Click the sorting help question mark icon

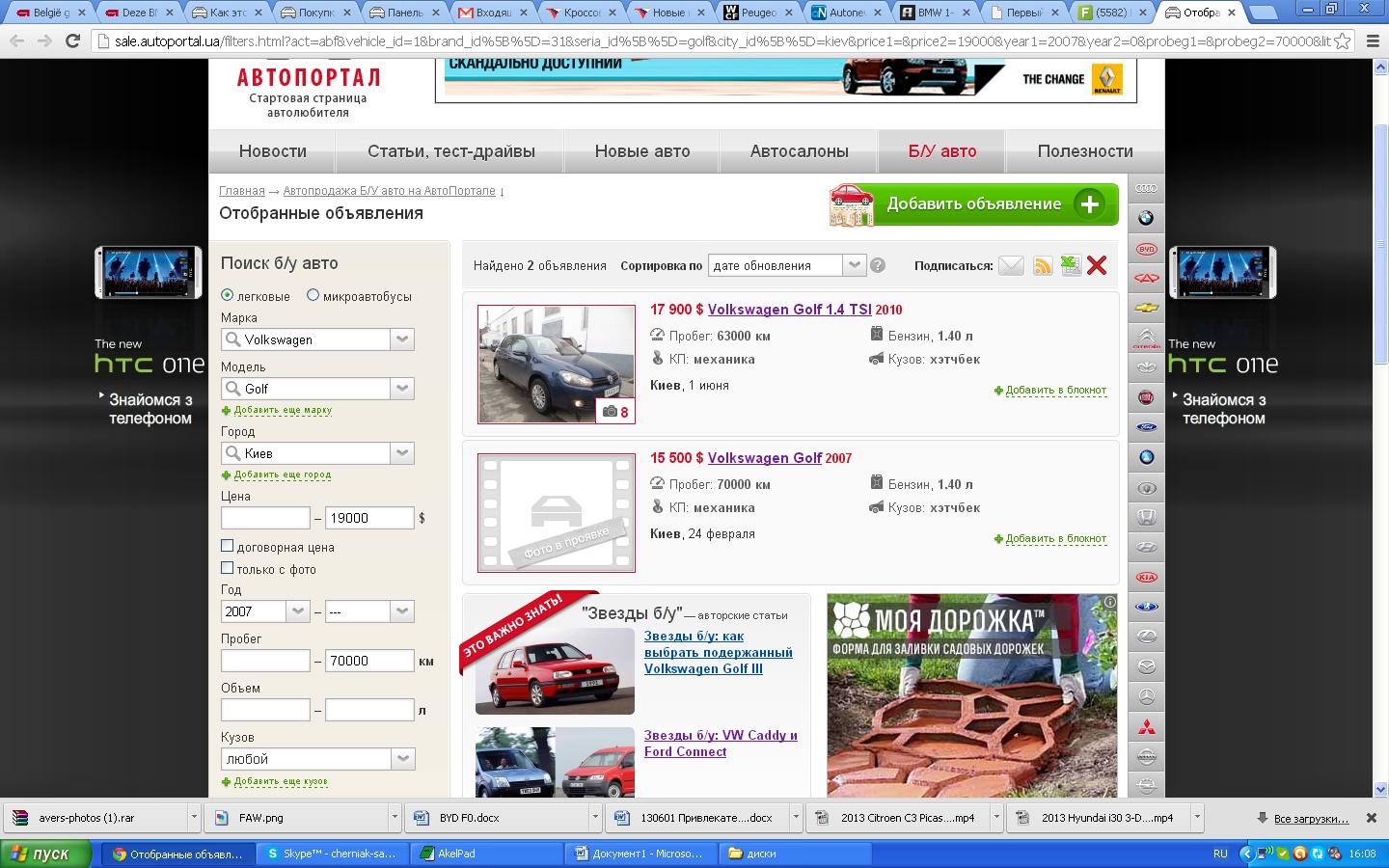pyautogui.click(x=878, y=265)
